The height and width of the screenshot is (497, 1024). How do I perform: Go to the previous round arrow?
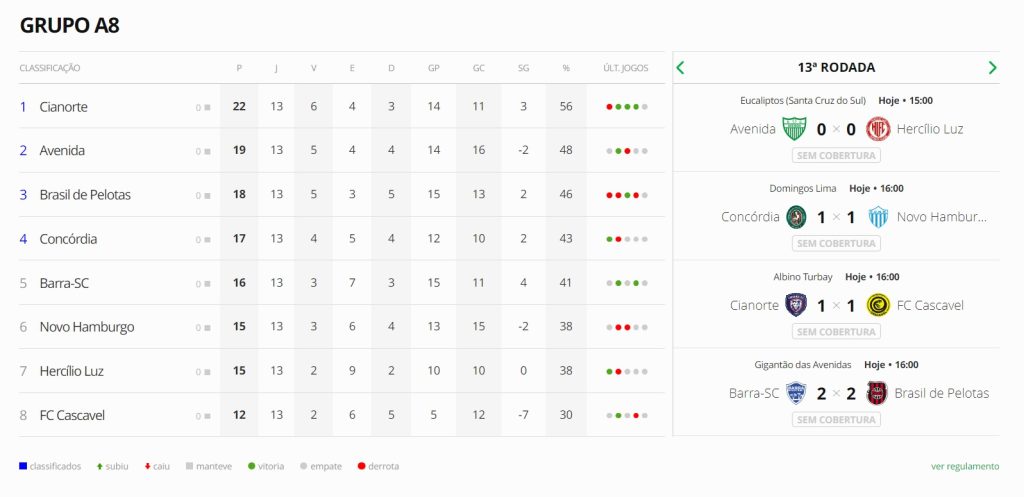pos(681,68)
